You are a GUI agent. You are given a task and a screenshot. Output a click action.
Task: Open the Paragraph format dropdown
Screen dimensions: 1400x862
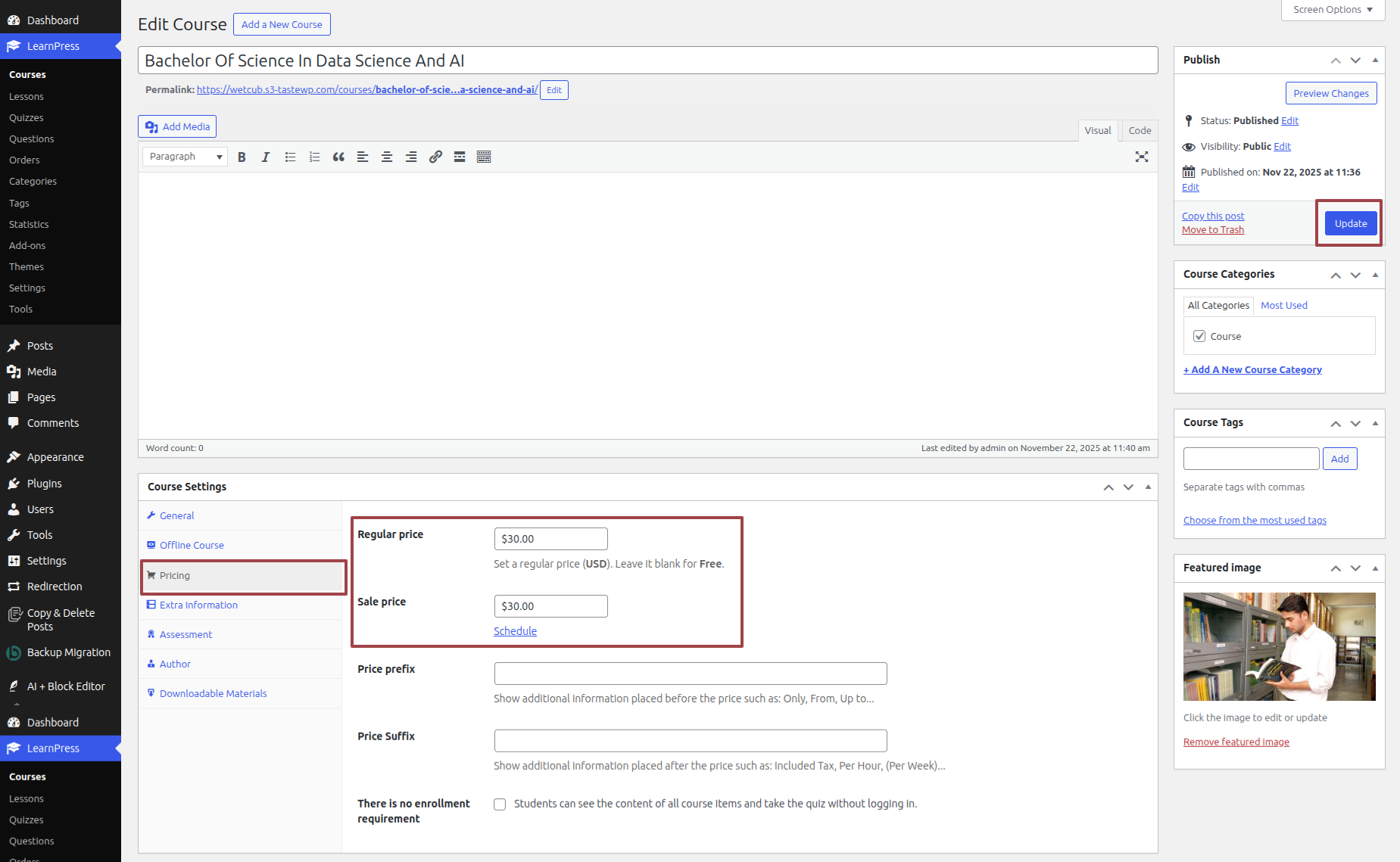[x=185, y=157]
